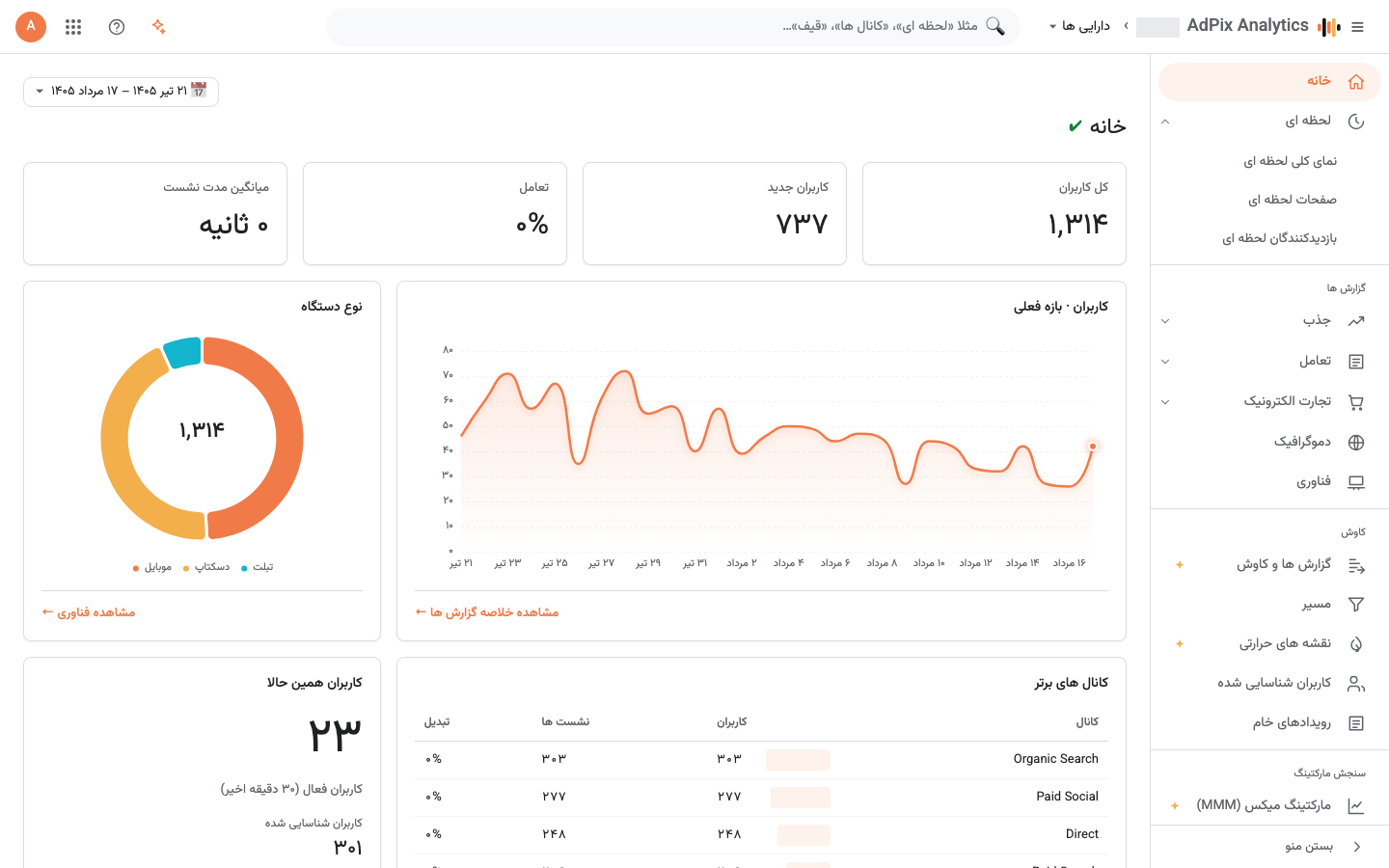Click the realtime clock icon (لحظه ای)
Image resolution: width=1389 pixels, height=868 pixels.
pyautogui.click(x=1356, y=122)
